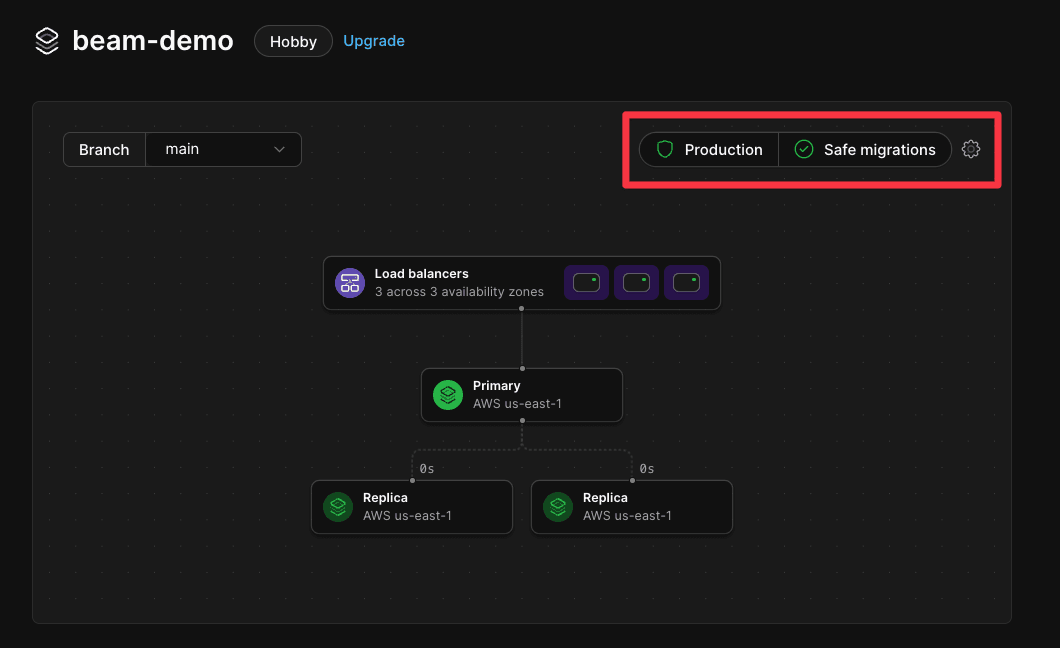Follow the Upgrade link
Image resolution: width=1060 pixels, height=648 pixels.
click(x=374, y=41)
